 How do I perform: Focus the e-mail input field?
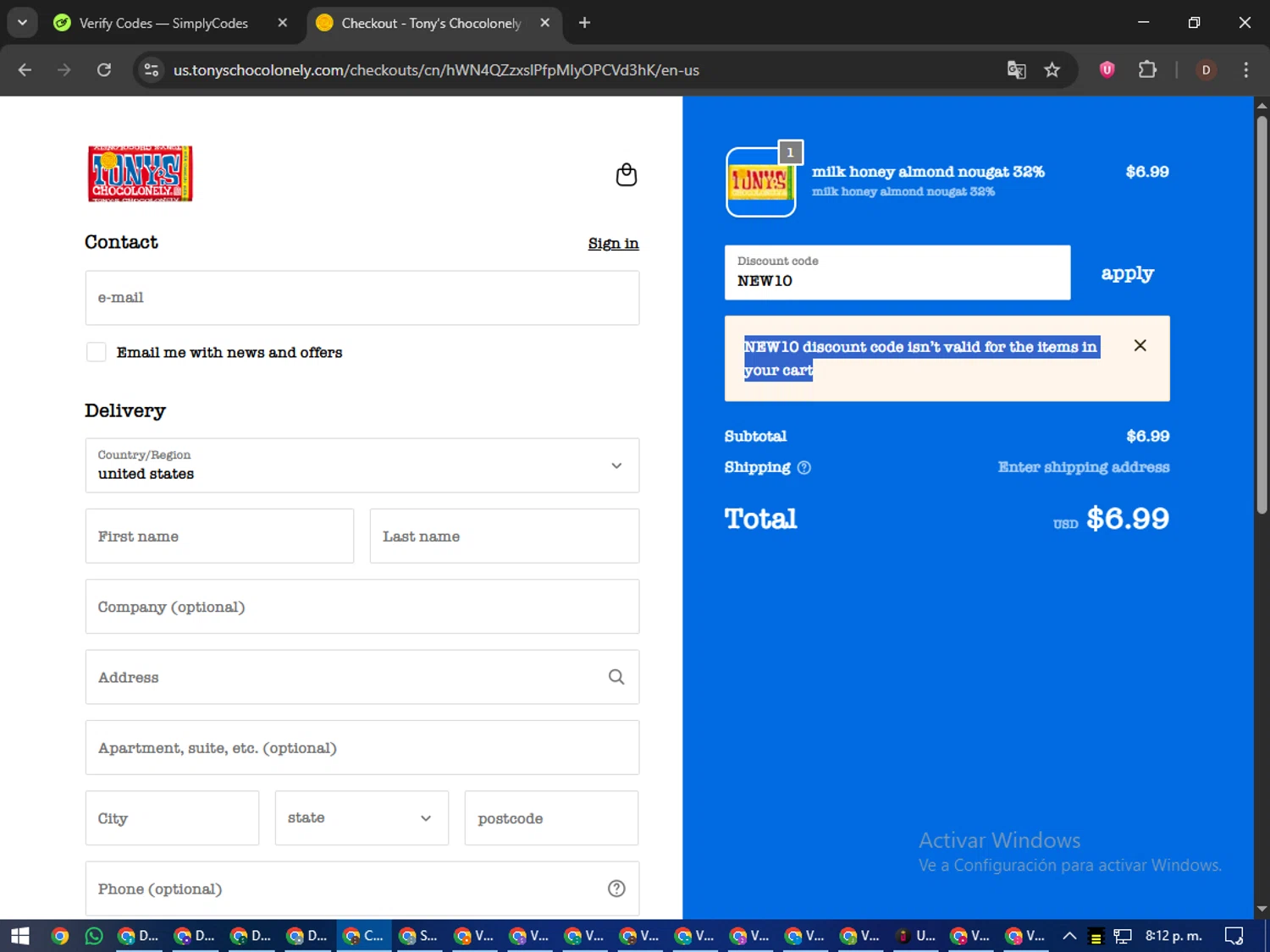[x=362, y=298]
